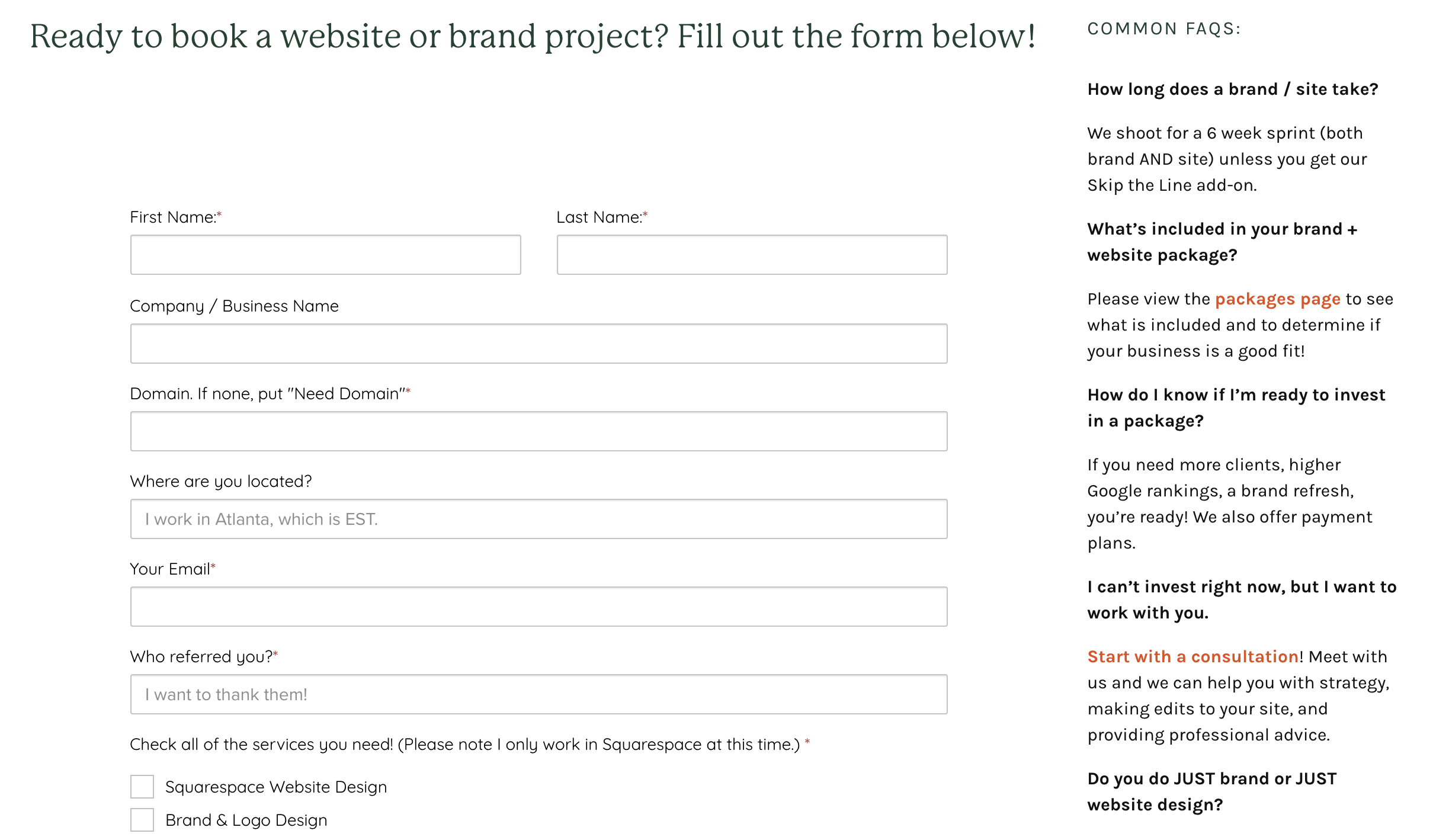Click the Squarespace Website Design label
1449x840 pixels.
276,787
